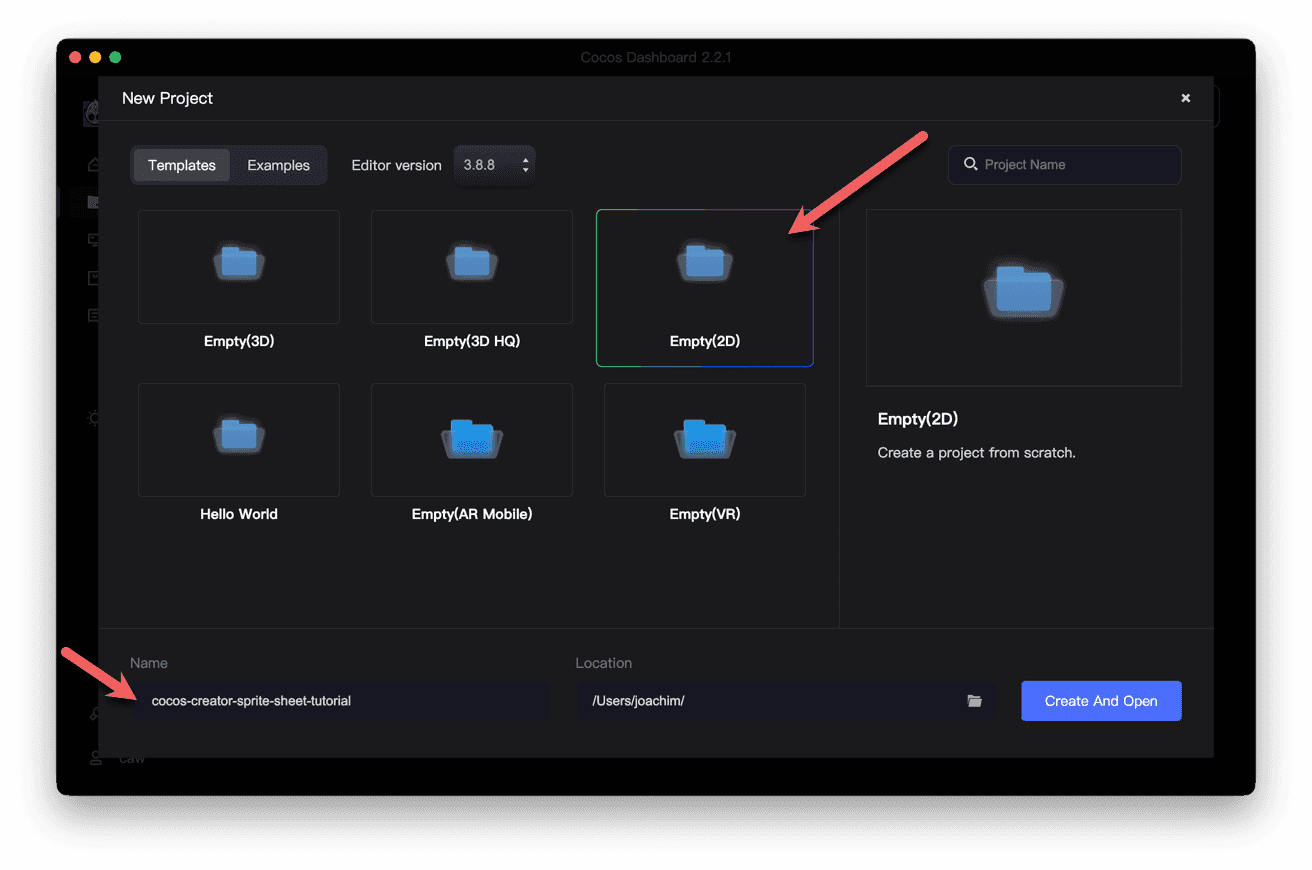Click the Project Name search field
Viewport: 1312px width, 870px height.
click(1065, 165)
